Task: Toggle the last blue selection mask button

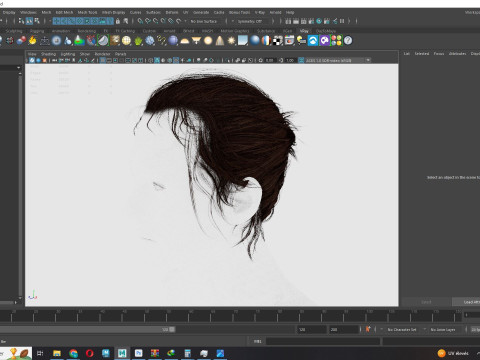Action: tap(110, 21)
